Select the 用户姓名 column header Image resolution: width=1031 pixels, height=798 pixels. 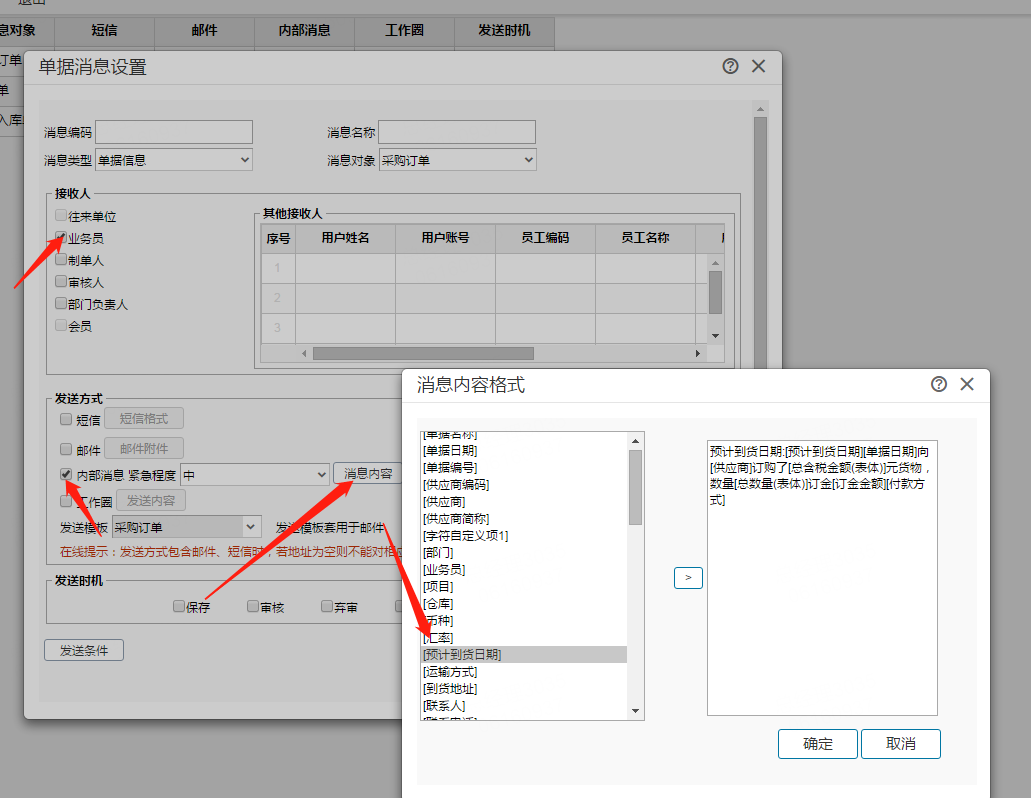(345, 238)
